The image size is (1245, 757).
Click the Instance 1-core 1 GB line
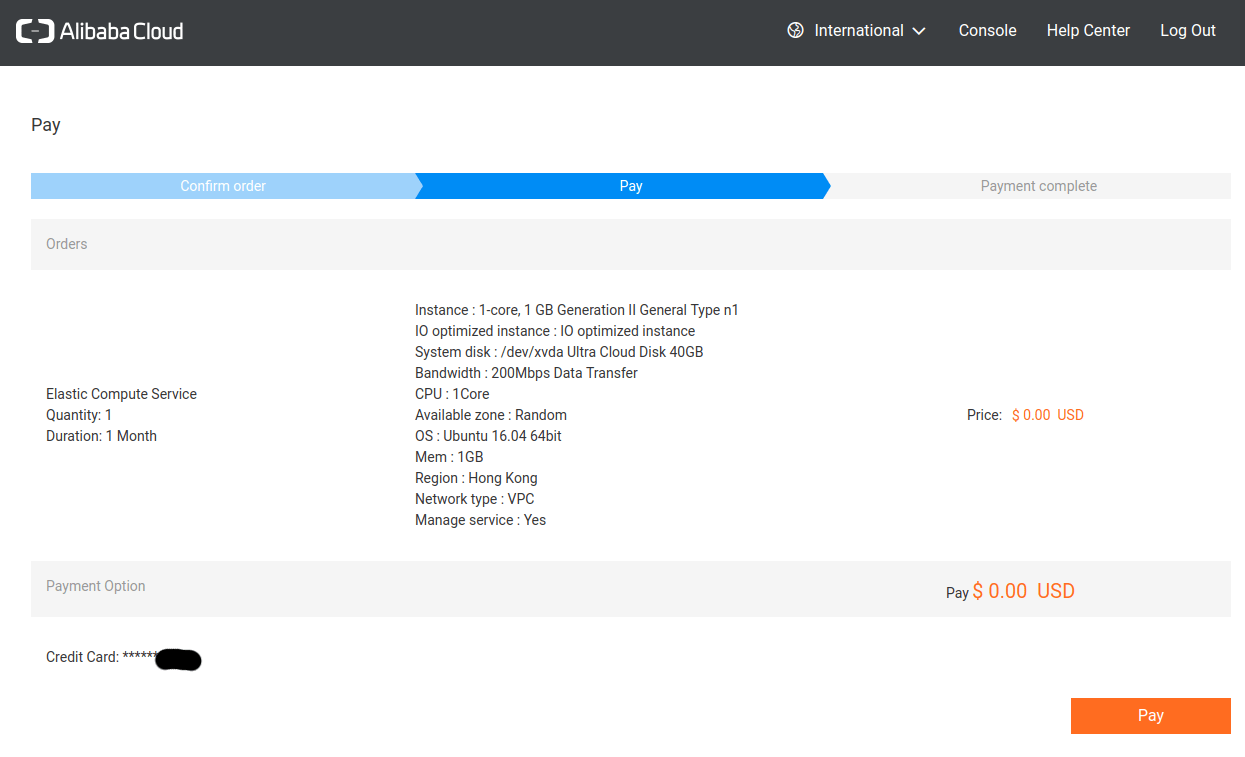pyautogui.click(x=577, y=310)
